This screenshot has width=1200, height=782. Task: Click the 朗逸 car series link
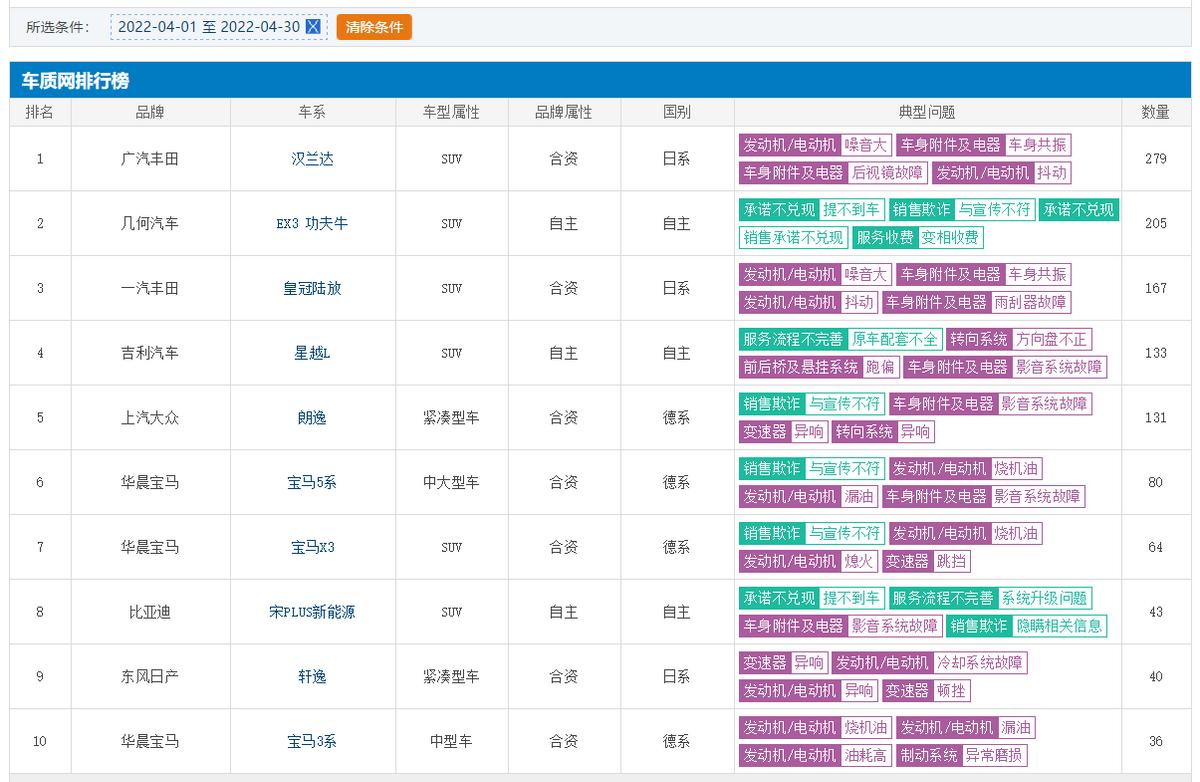312,418
